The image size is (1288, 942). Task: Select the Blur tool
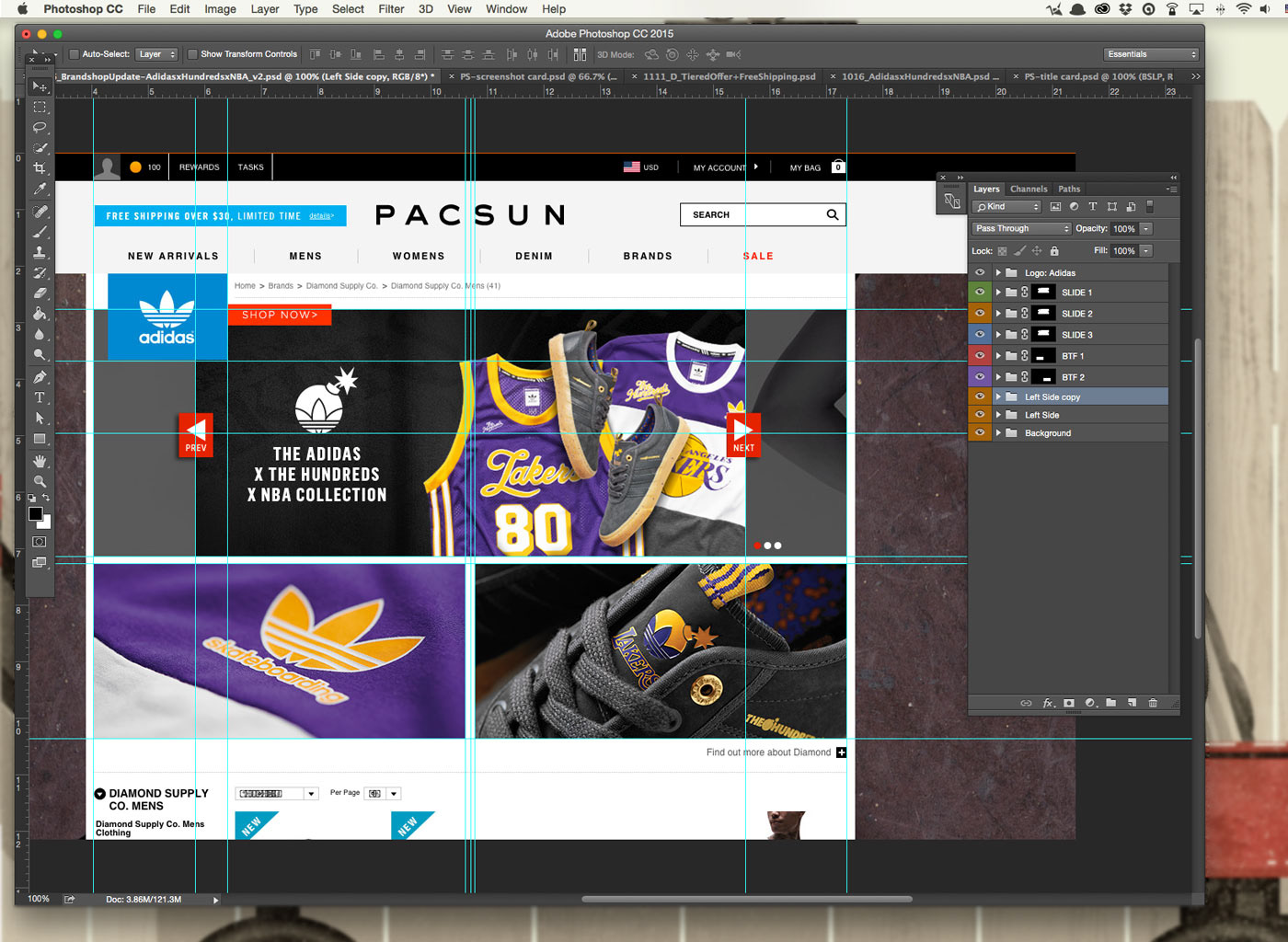coord(40,335)
